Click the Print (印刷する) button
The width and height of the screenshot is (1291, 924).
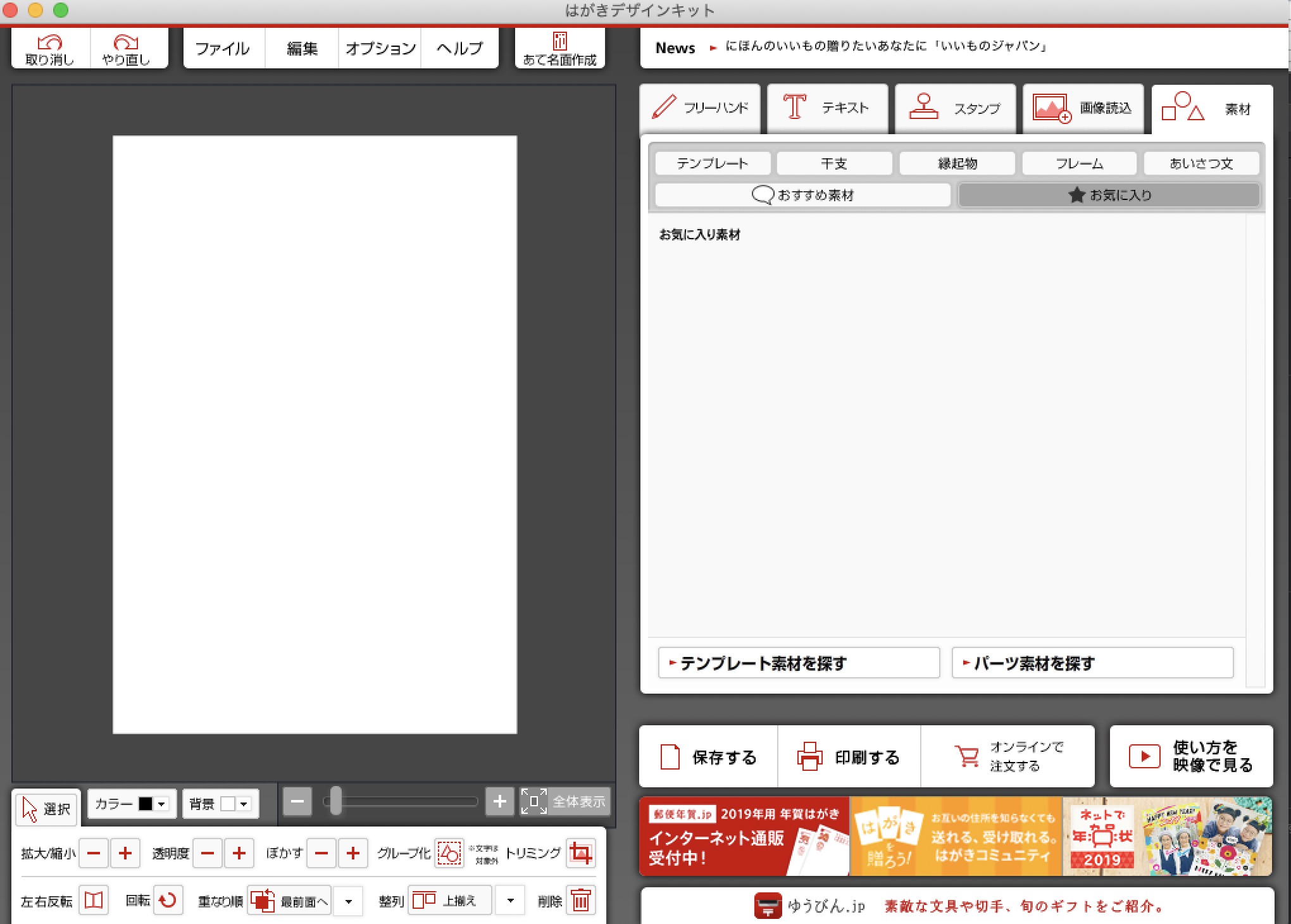click(x=849, y=757)
